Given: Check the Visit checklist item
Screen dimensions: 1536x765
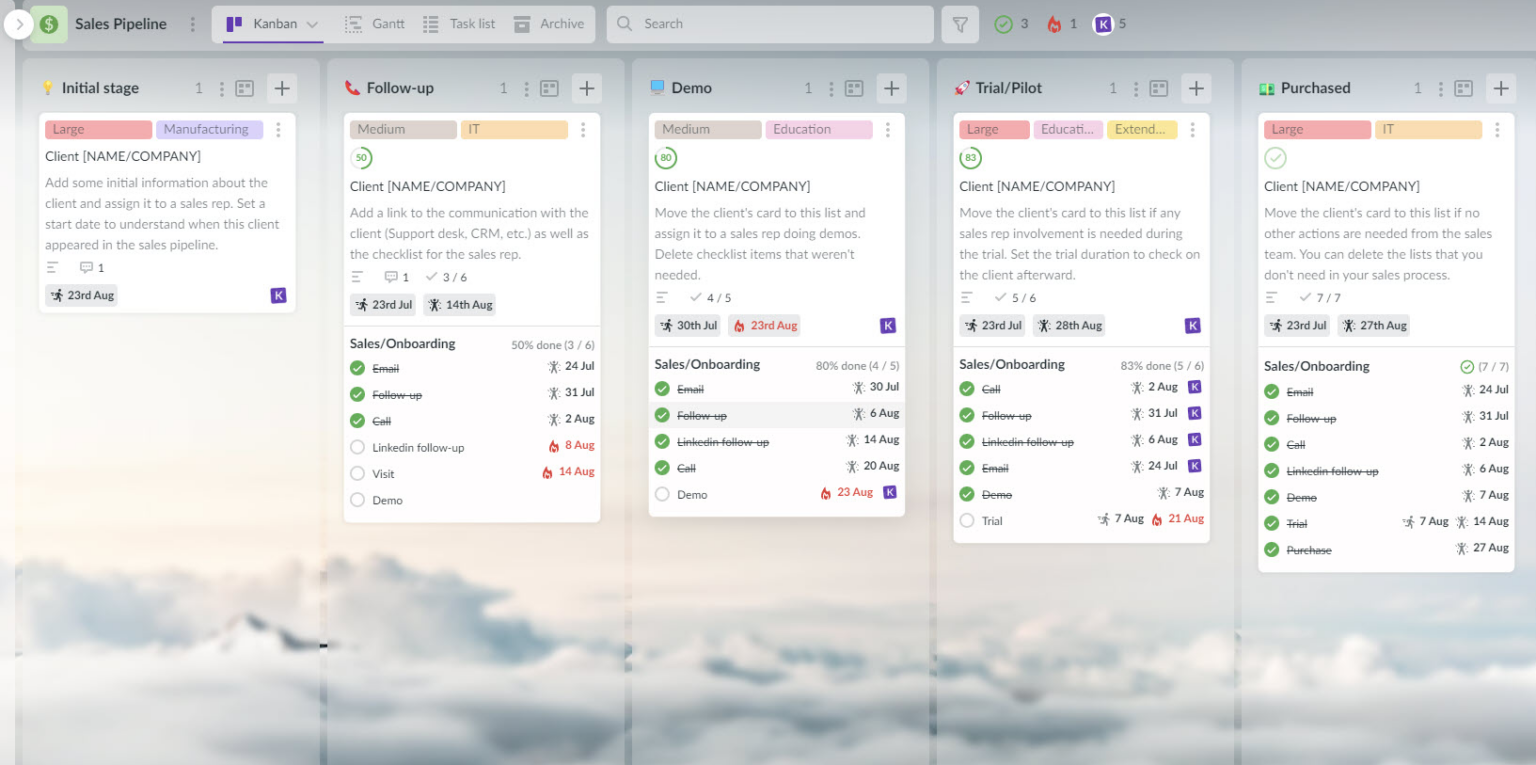Looking at the screenshot, I should coord(358,473).
